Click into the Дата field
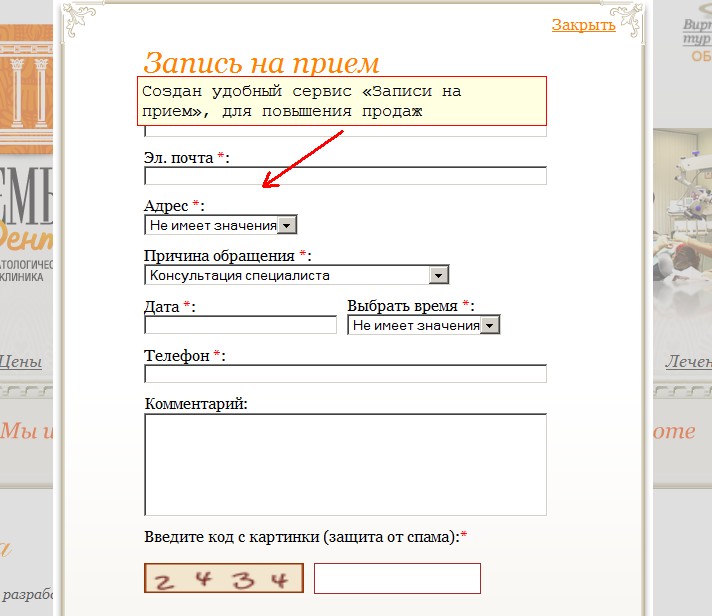The image size is (712, 616). tap(240, 325)
